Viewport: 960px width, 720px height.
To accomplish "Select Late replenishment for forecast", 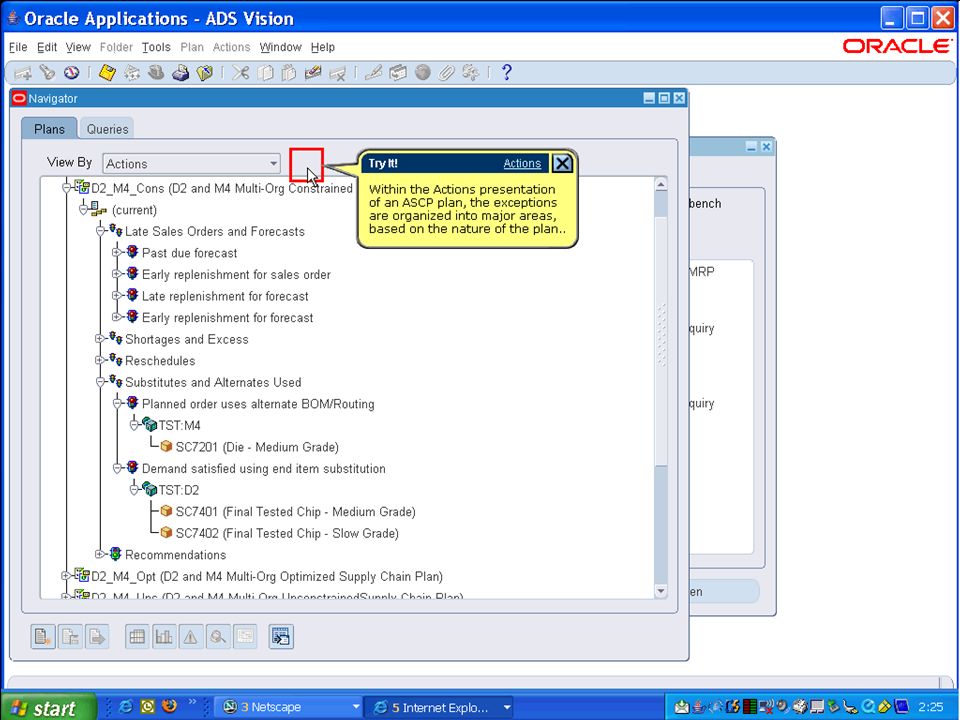I will click(225, 296).
